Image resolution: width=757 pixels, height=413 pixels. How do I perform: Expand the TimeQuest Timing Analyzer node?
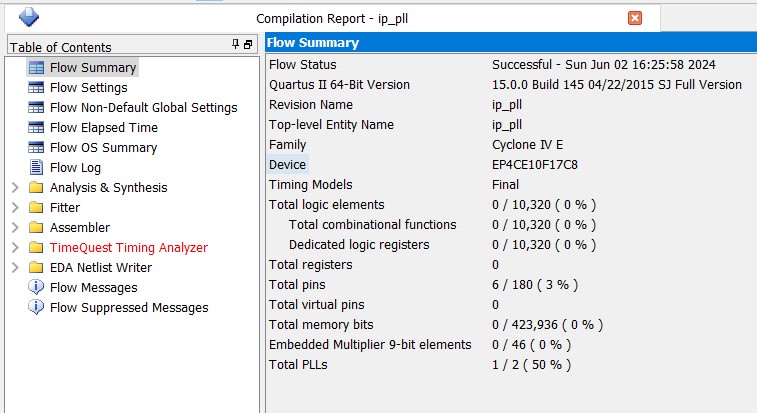[14, 248]
